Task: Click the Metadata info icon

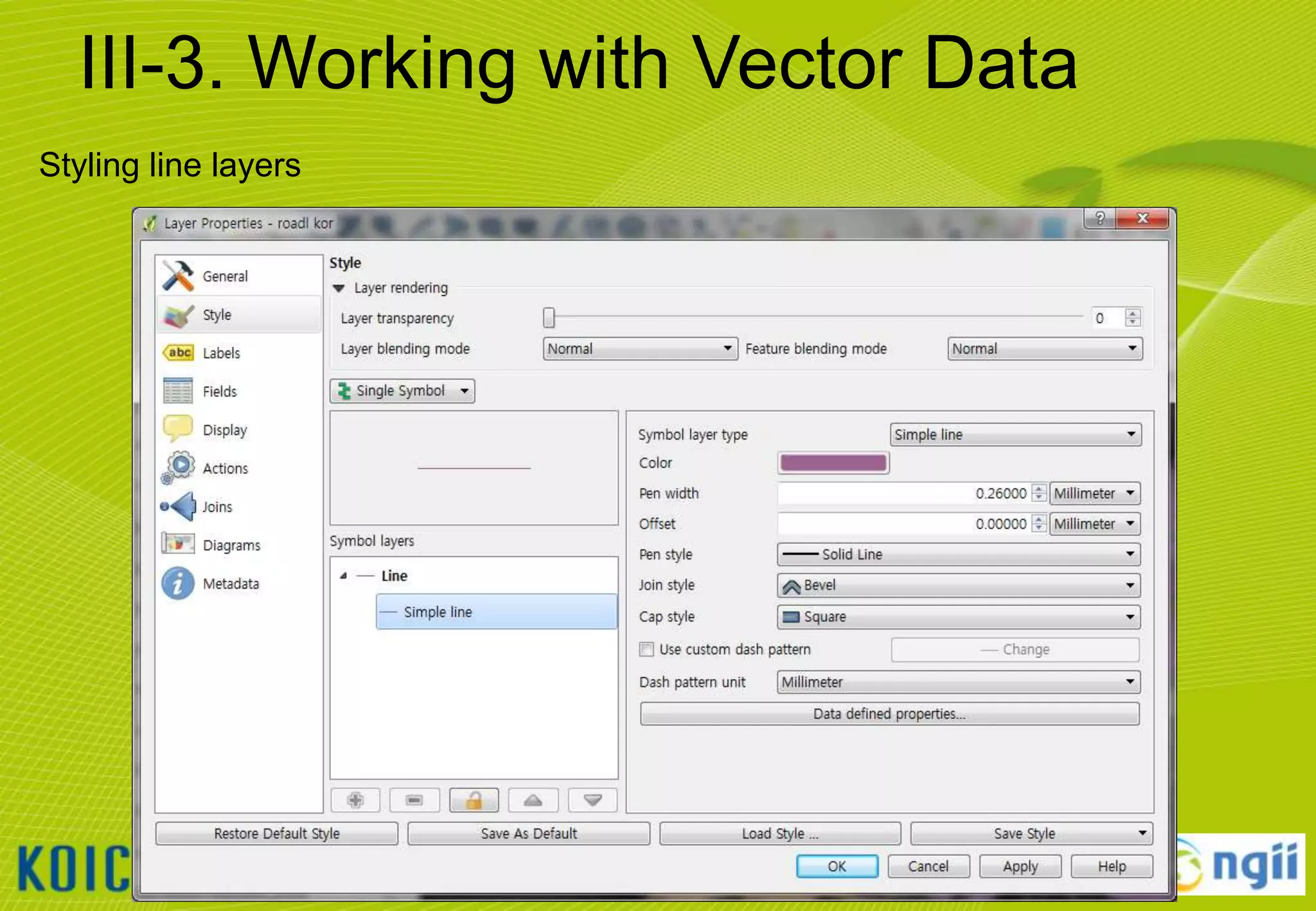Action: click(x=178, y=583)
